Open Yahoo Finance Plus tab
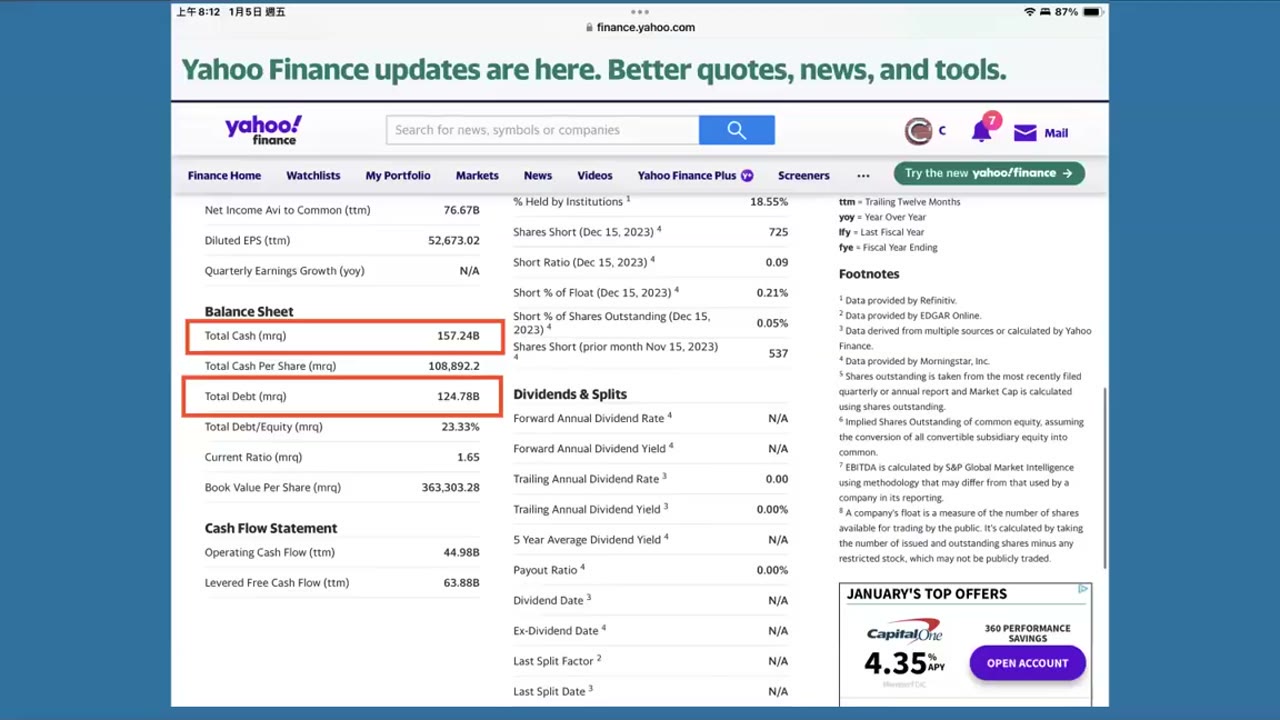 [695, 176]
